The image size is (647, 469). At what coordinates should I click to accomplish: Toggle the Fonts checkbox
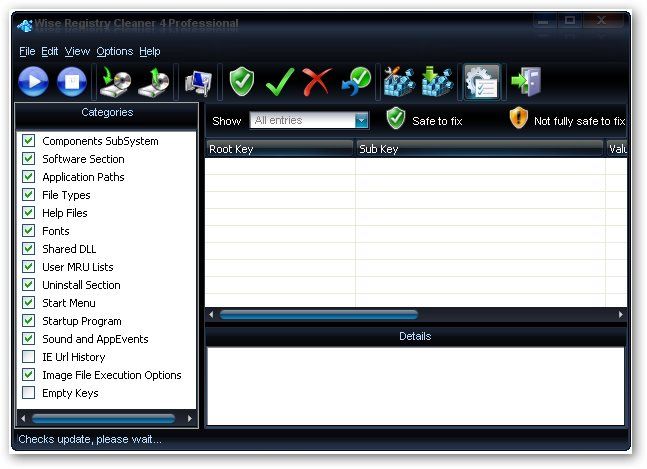tap(28, 230)
